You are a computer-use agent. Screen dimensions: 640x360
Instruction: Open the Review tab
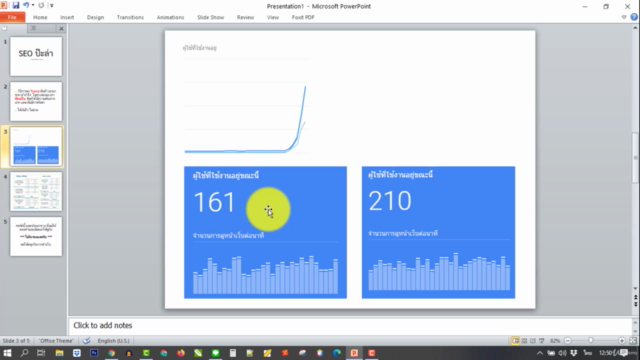click(x=245, y=17)
